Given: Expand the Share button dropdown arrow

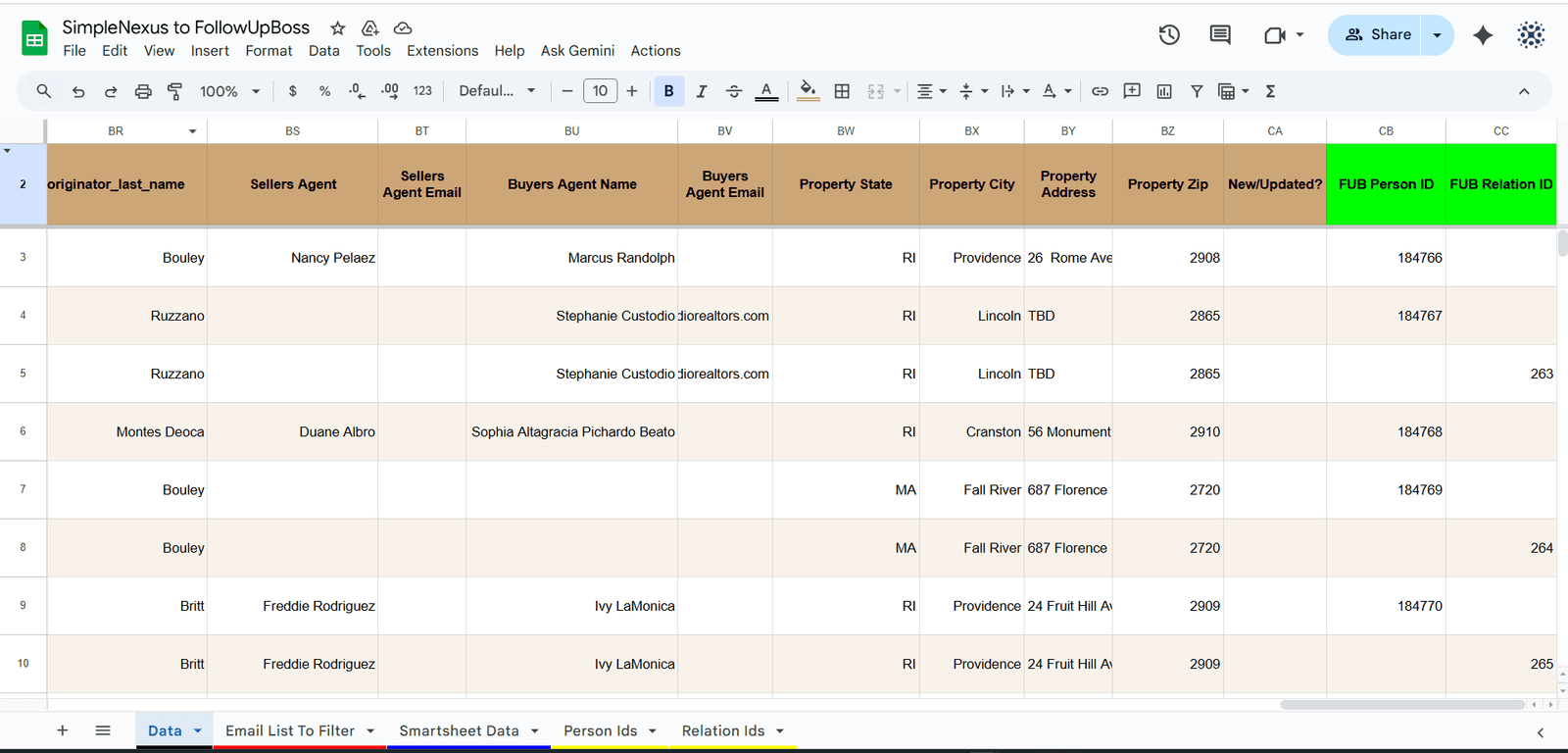Looking at the screenshot, I should [1437, 35].
